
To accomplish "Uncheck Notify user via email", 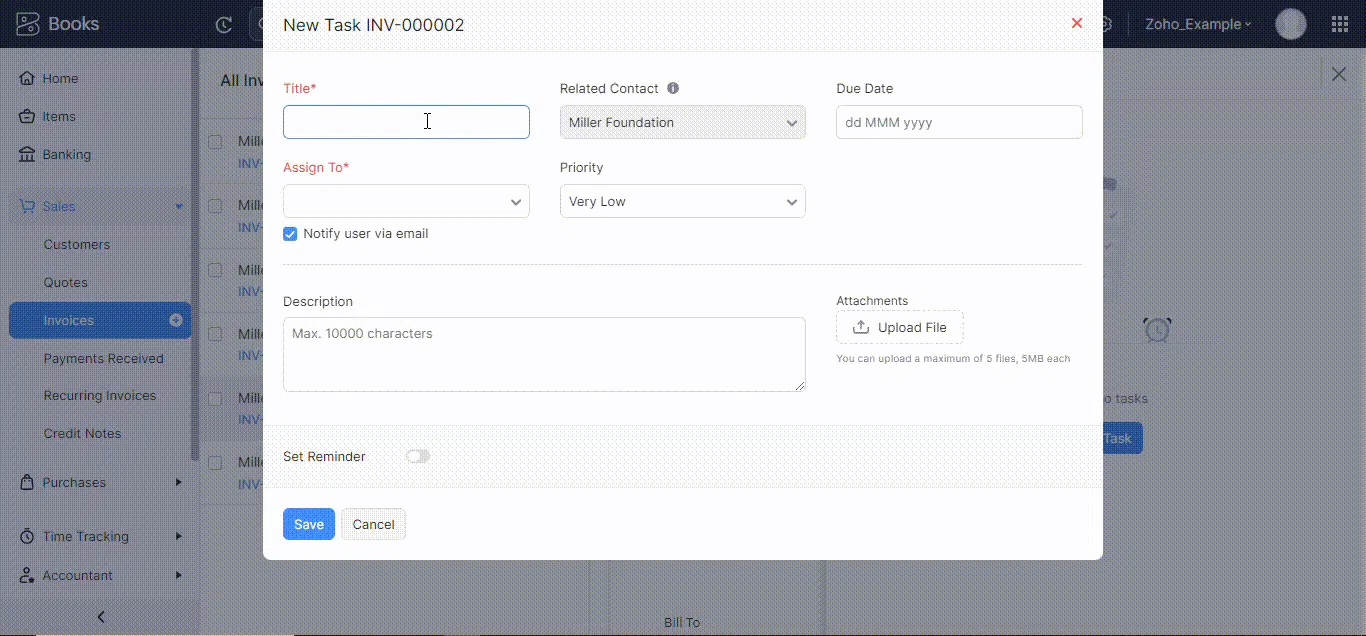I will [x=290, y=234].
